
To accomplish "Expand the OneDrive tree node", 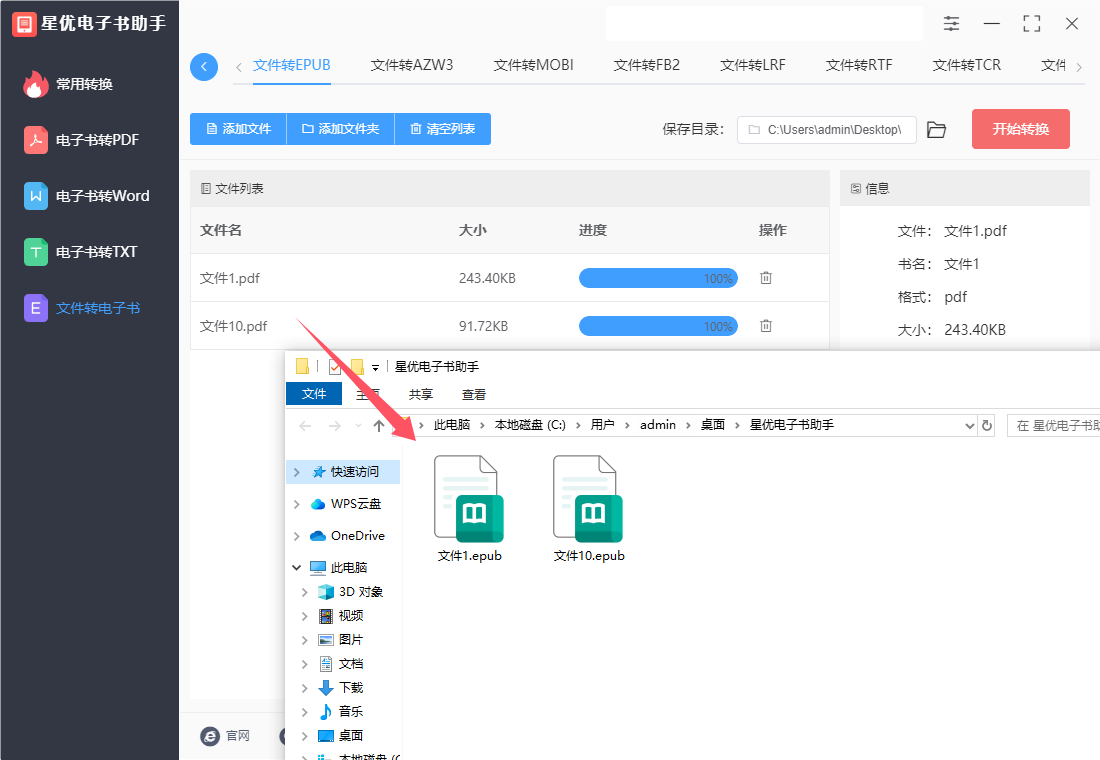I will [x=297, y=536].
